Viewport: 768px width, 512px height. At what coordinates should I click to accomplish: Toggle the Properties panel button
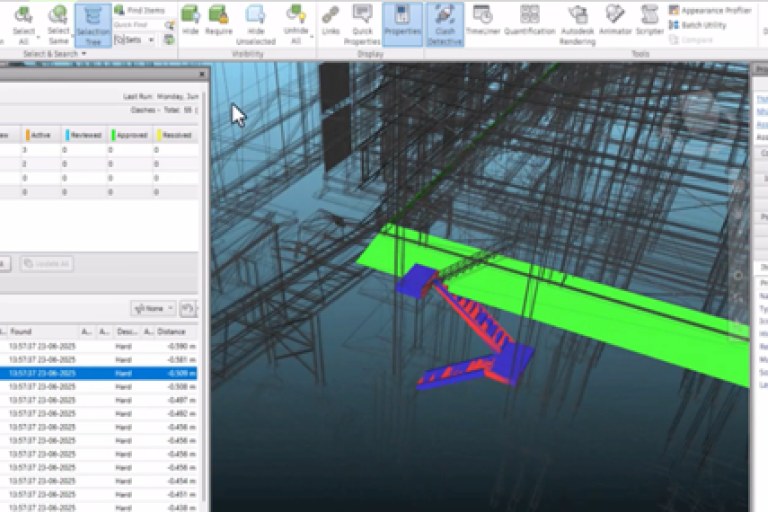tap(402, 22)
